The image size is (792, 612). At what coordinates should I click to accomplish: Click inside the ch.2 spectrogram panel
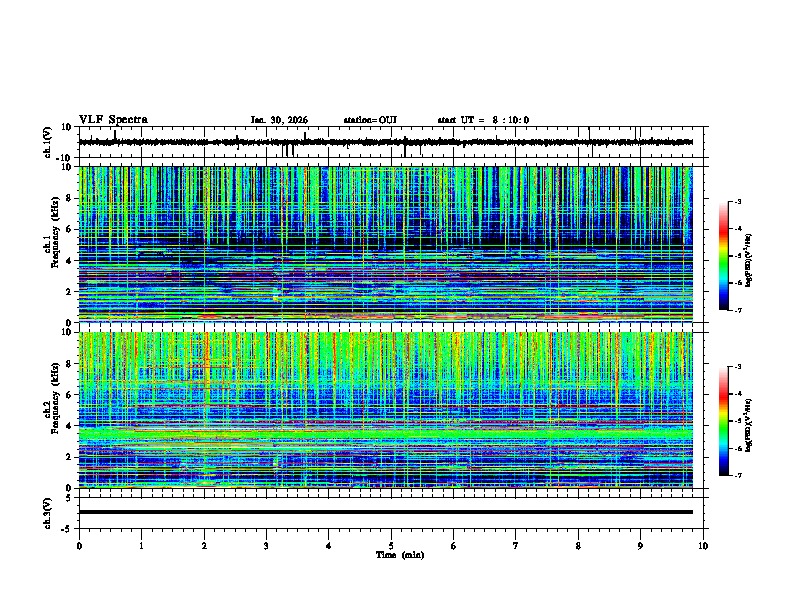coord(385,410)
